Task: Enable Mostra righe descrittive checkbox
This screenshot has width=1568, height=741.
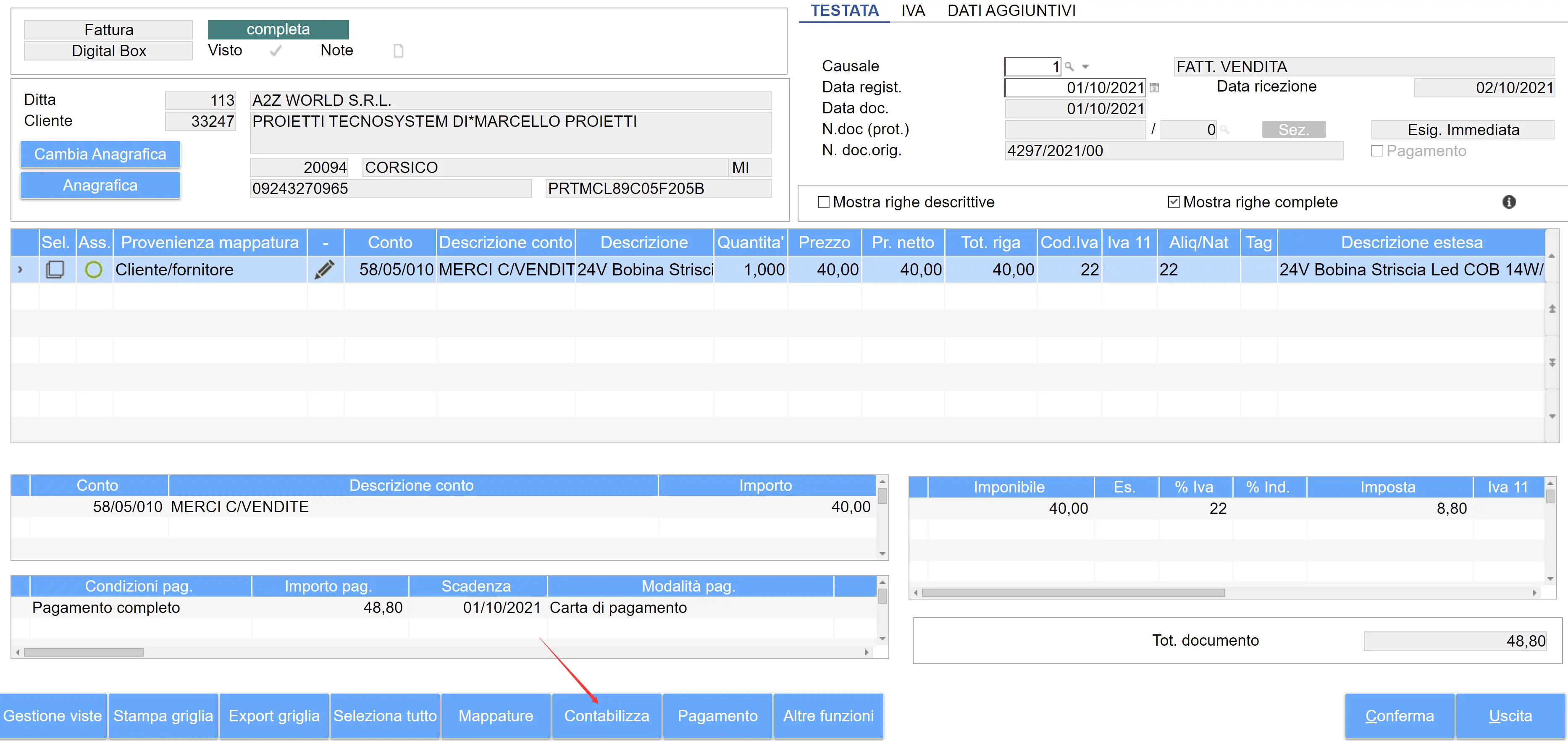Action: coord(824,202)
